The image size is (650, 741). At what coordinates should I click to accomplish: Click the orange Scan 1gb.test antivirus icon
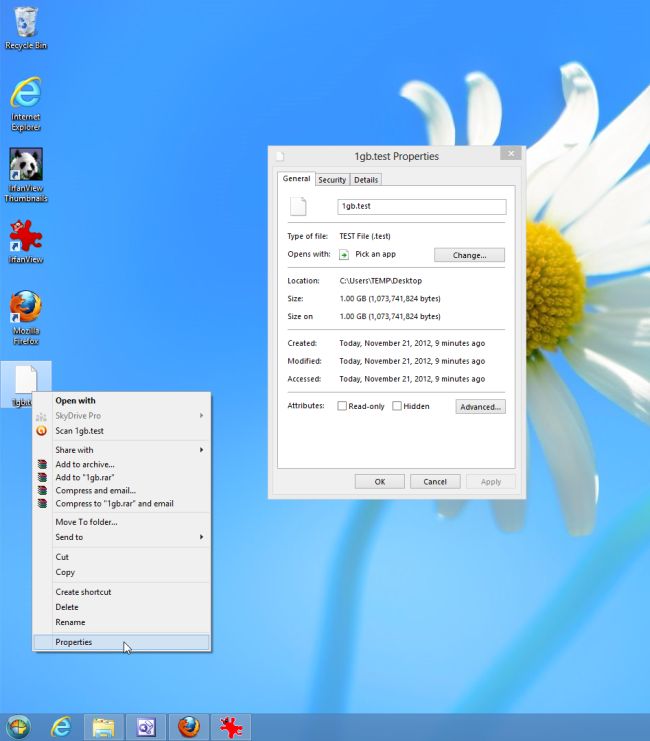click(x=42, y=431)
